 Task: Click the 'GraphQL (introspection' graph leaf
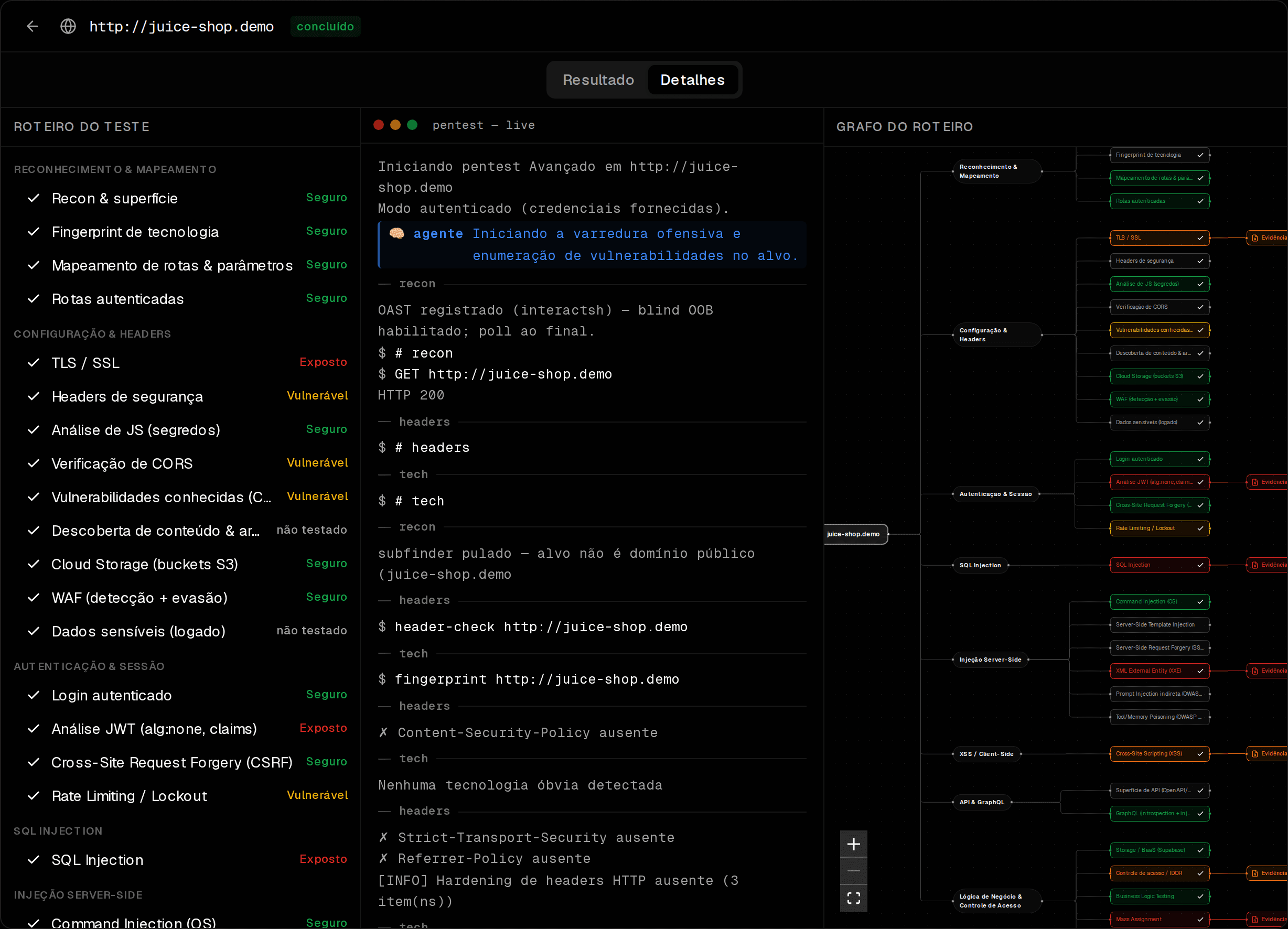coord(1160,813)
